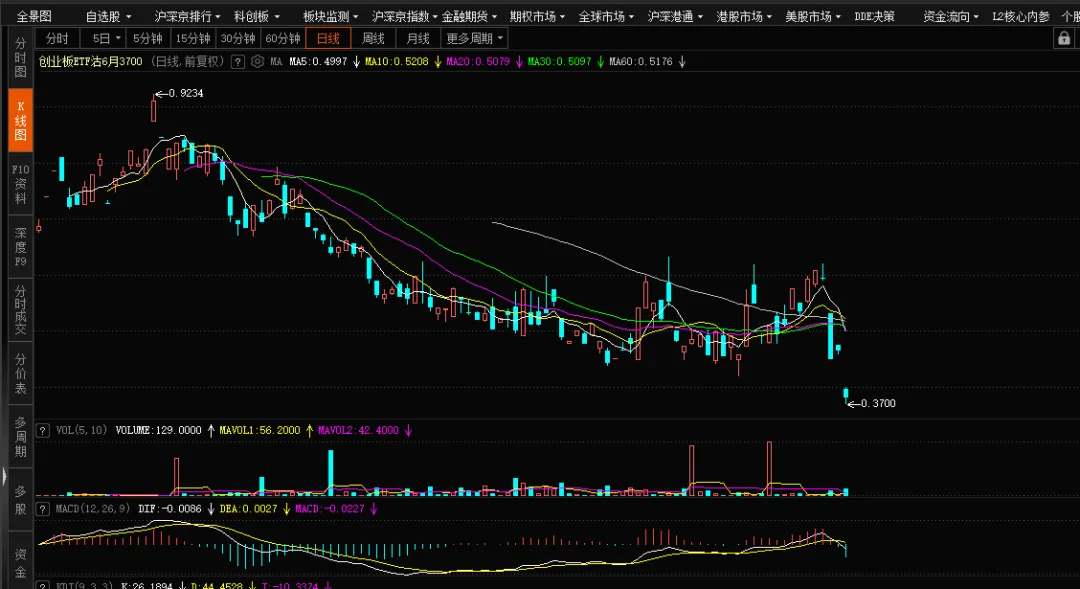Click the (日线,前复权) adjustment label

(x=189, y=62)
